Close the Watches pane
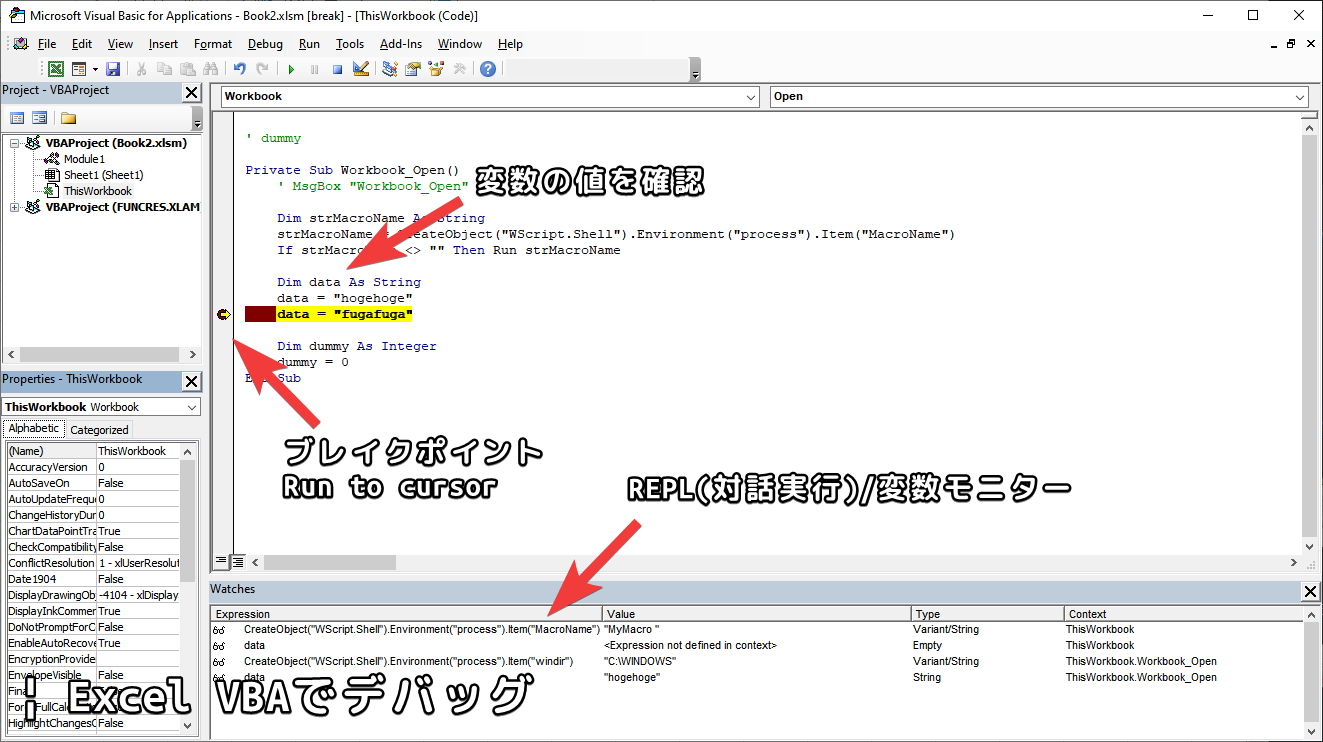 point(1310,592)
